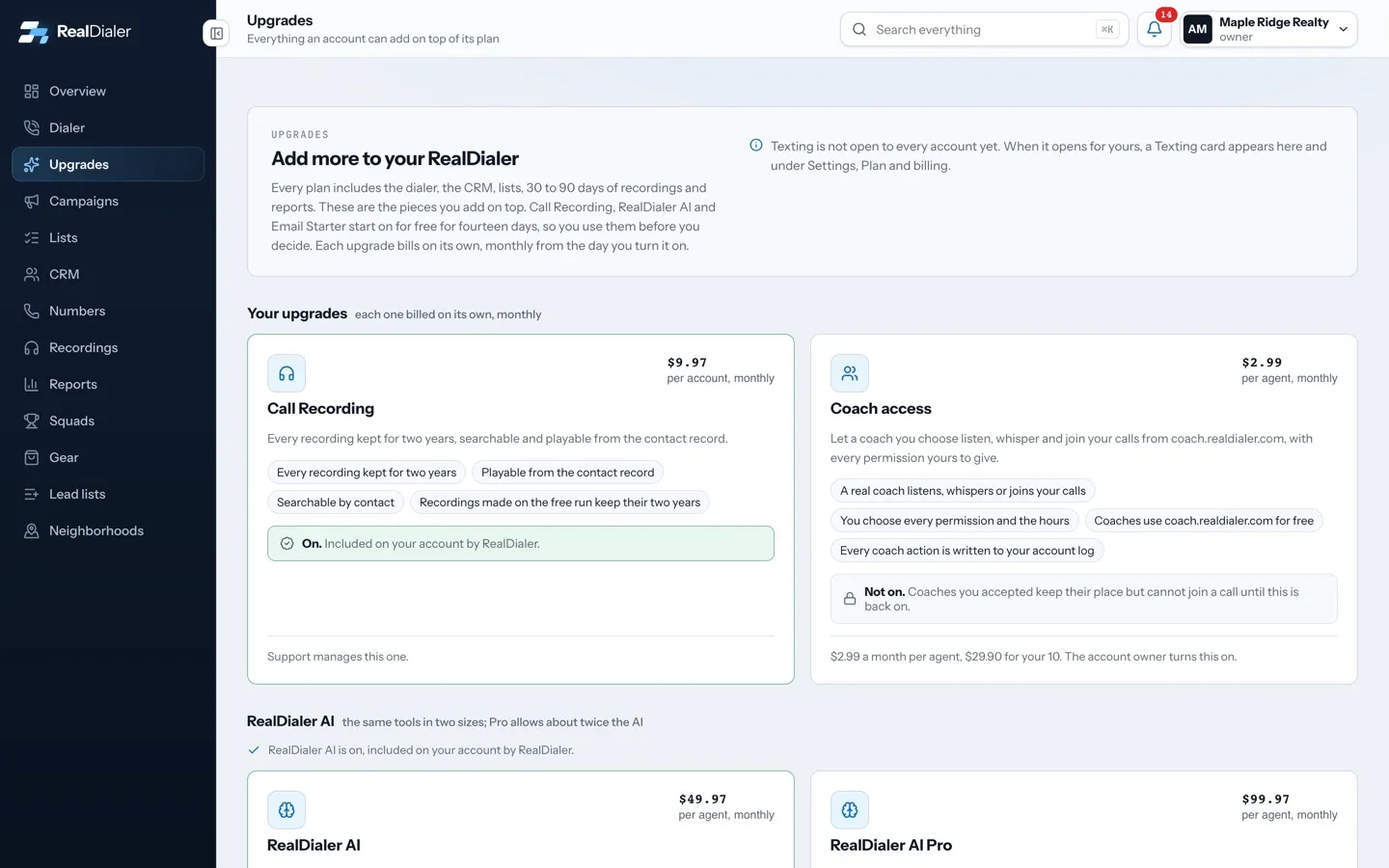Click the Dialer phone icon in sidebar
Screen dimensions: 1389x868
32,128
